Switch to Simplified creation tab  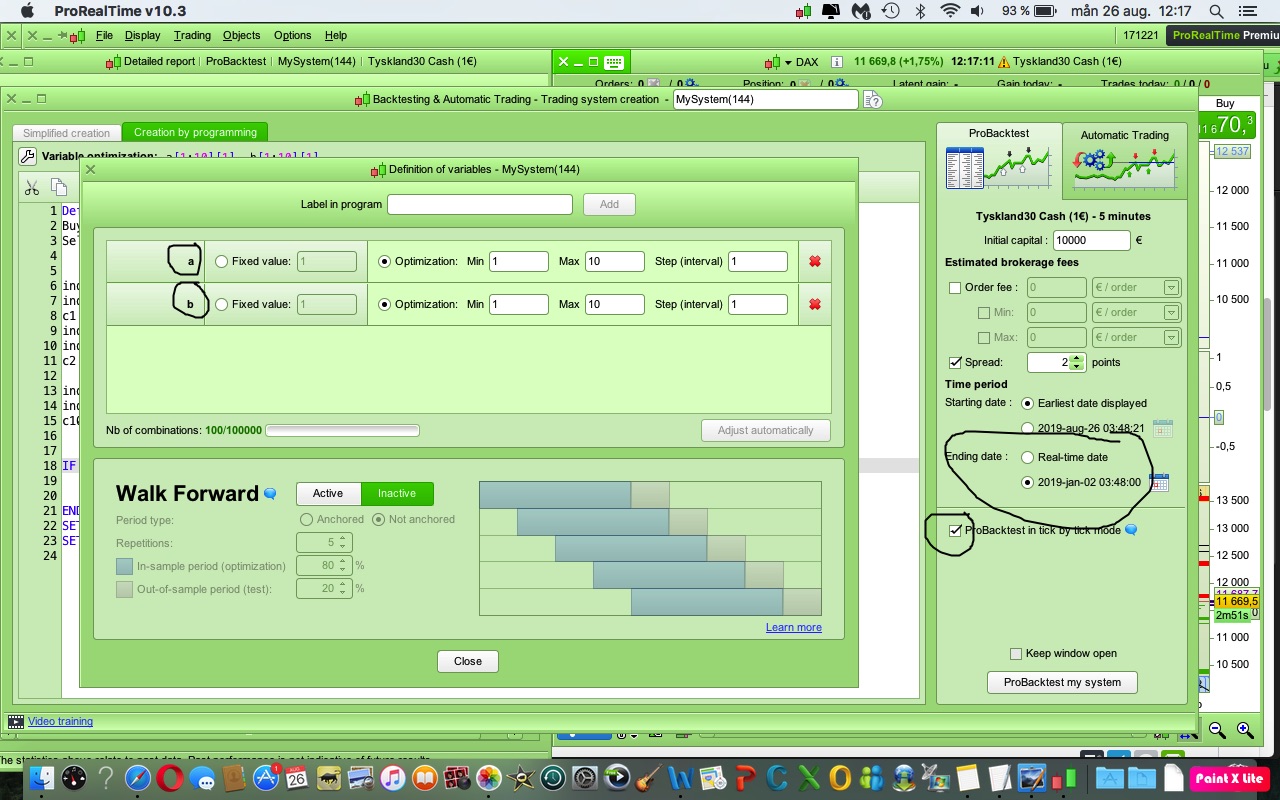[66, 133]
